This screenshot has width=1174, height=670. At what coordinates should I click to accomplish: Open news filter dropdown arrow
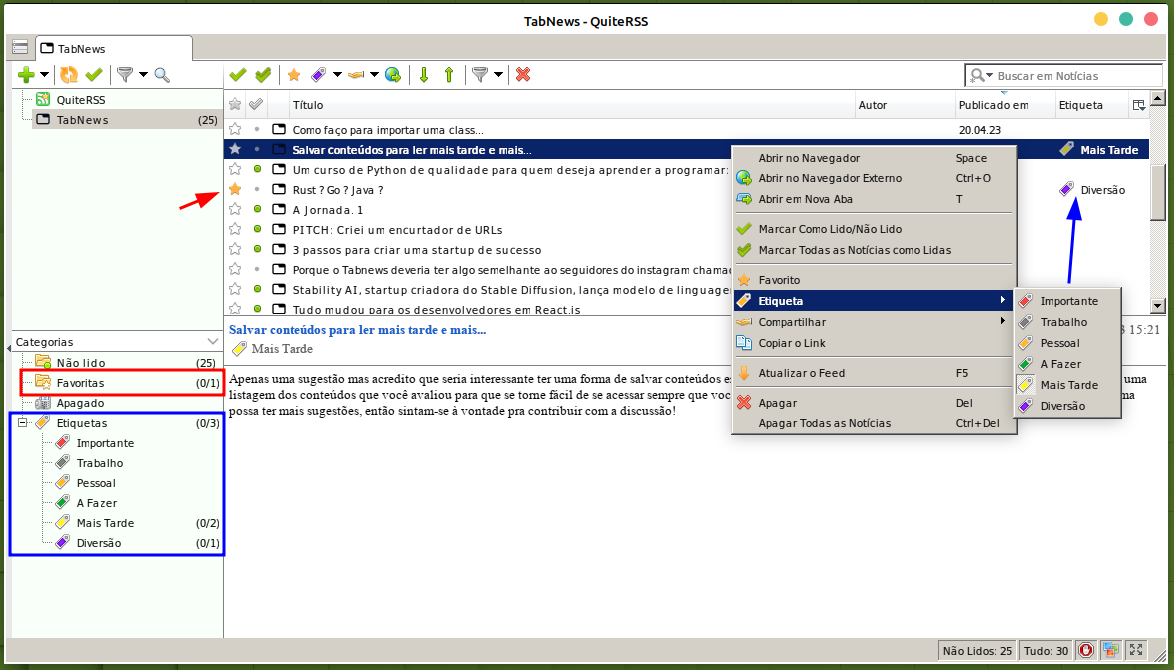[498, 75]
